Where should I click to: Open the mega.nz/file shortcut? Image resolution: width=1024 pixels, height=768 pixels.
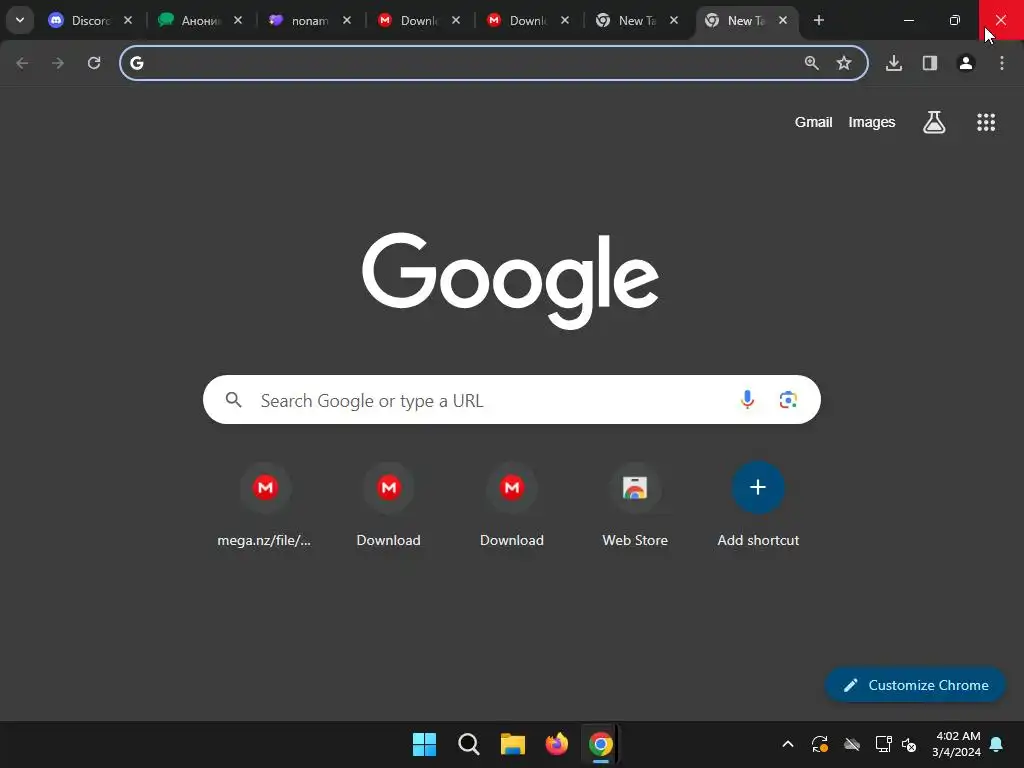(x=264, y=504)
